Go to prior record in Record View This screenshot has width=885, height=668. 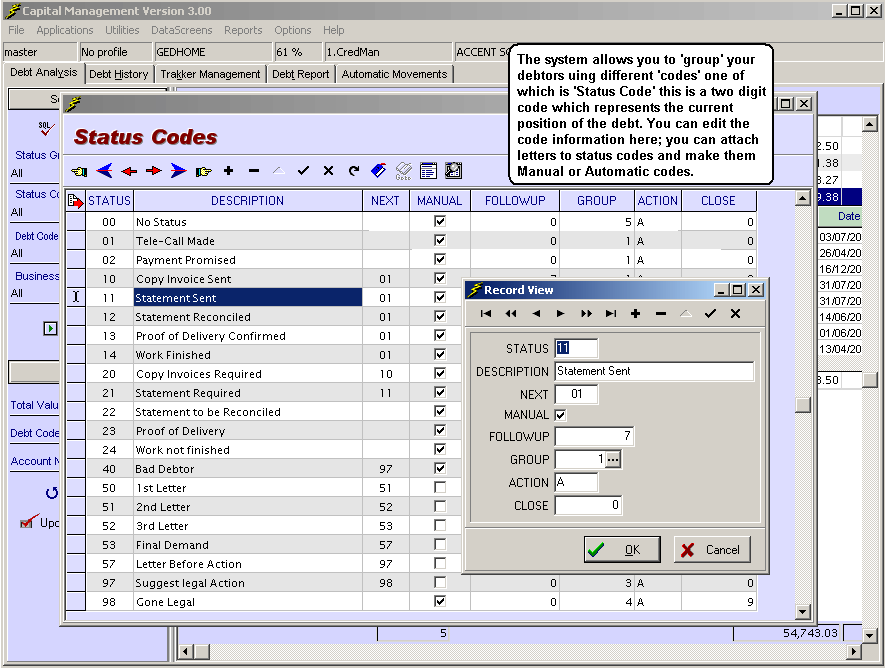click(x=536, y=314)
